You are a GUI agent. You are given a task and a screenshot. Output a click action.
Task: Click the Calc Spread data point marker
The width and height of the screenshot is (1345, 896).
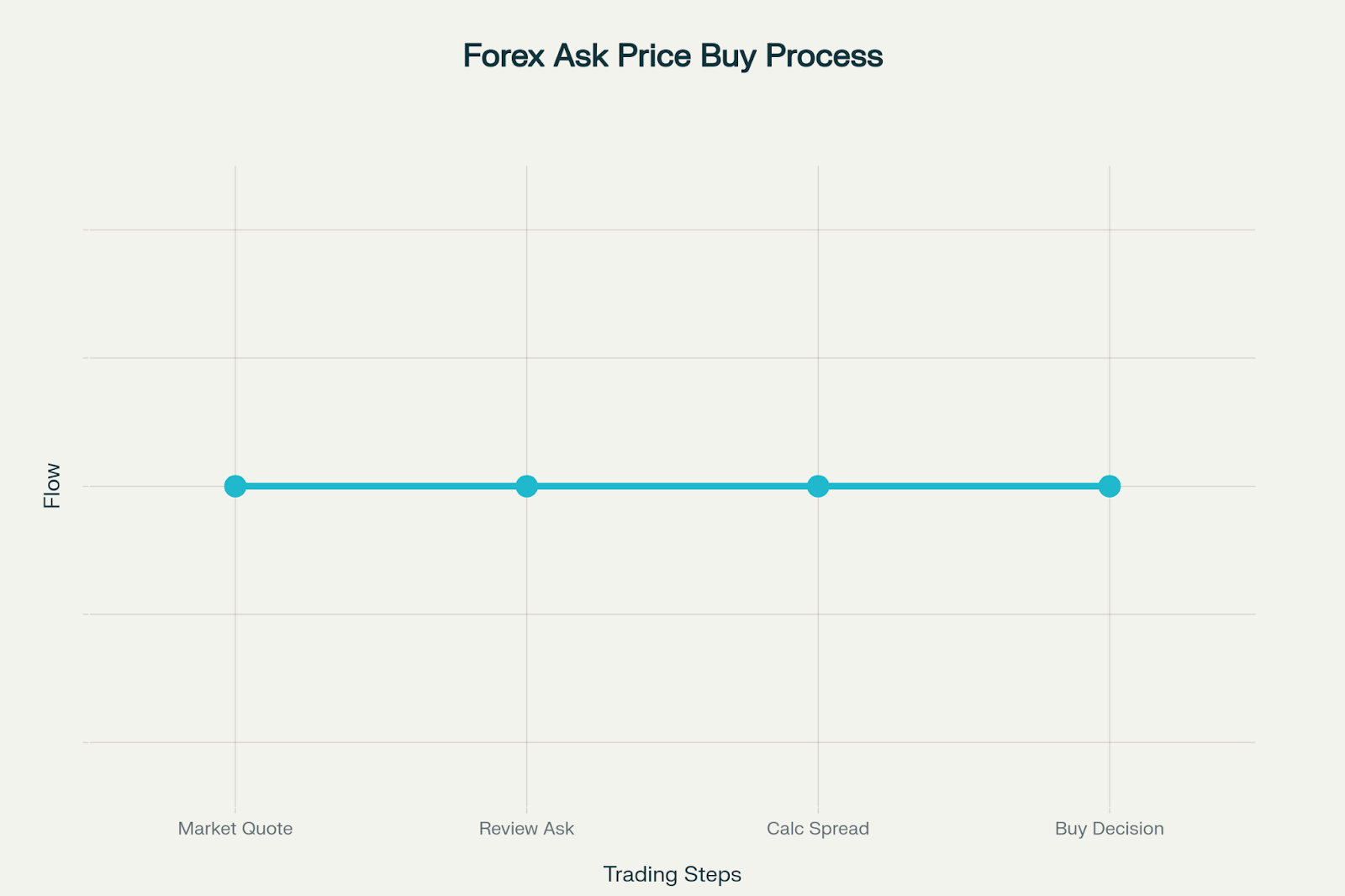818,486
